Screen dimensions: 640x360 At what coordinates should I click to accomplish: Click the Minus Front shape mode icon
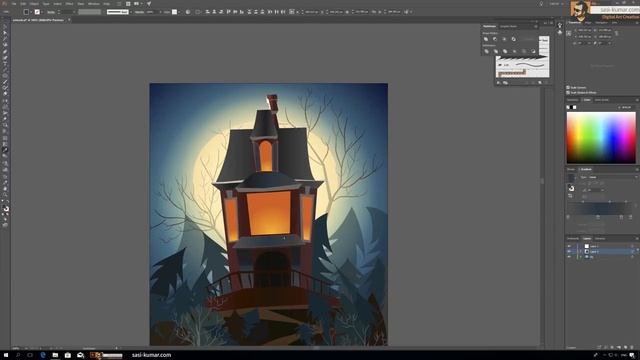[495, 39]
